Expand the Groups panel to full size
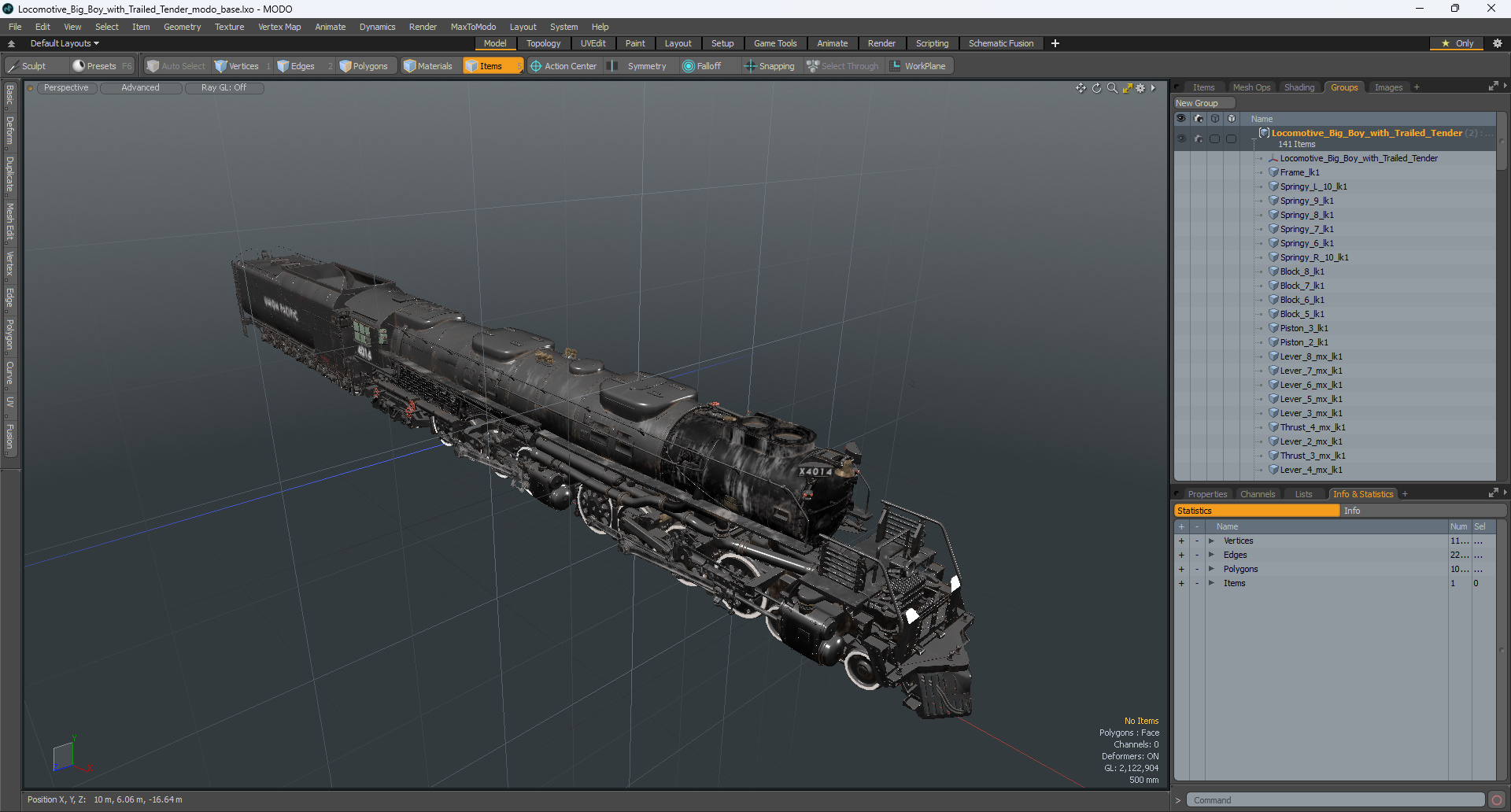This screenshot has height=812, width=1511. point(1493,87)
